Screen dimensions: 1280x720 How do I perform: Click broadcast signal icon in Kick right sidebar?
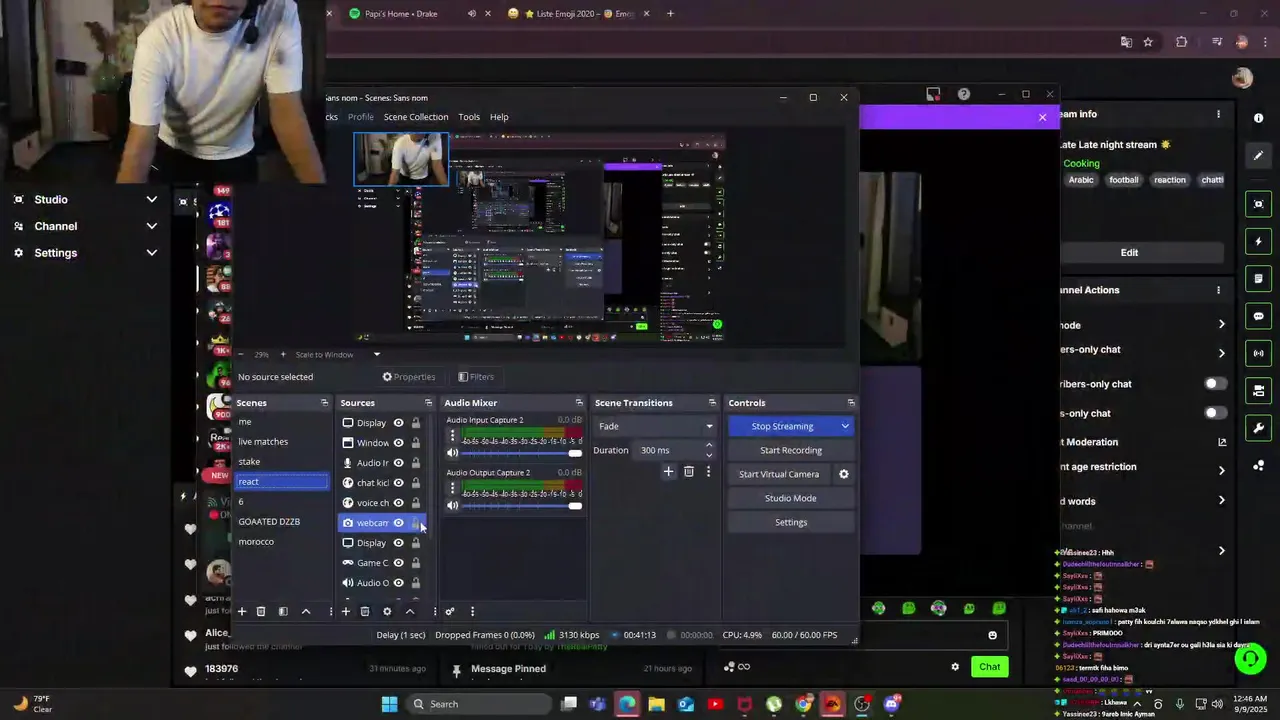pyautogui.click(x=1258, y=353)
